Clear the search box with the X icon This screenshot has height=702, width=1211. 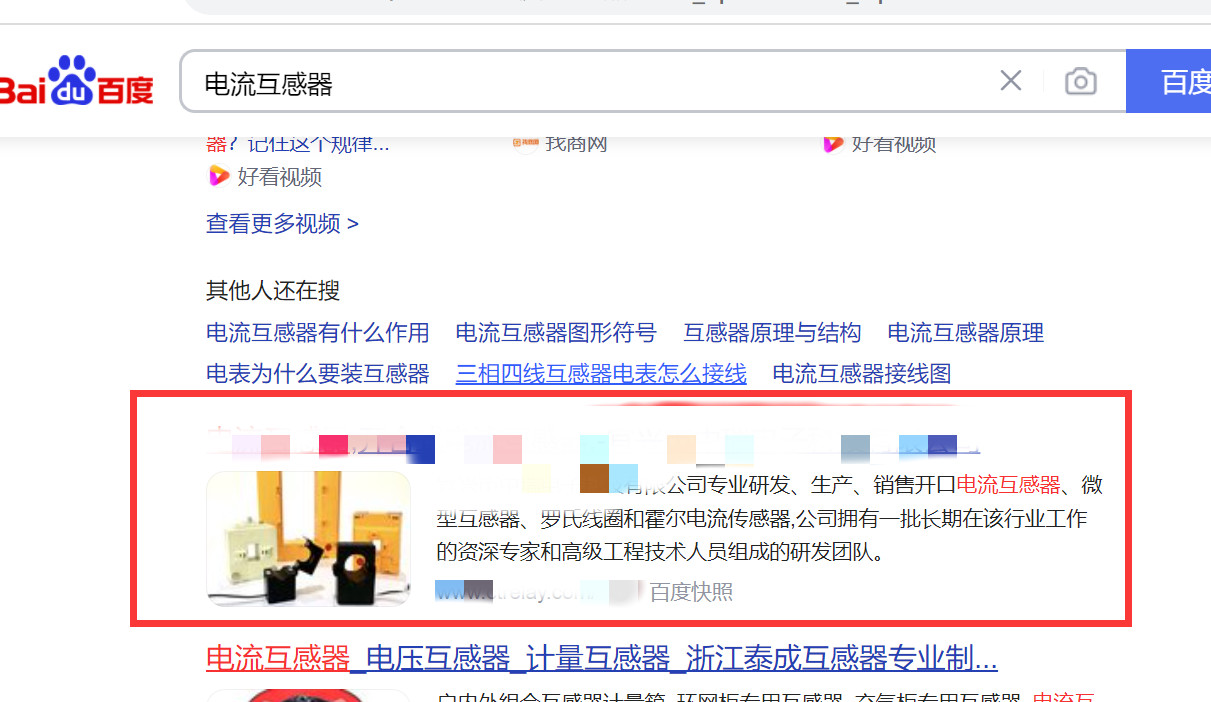[x=1011, y=81]
